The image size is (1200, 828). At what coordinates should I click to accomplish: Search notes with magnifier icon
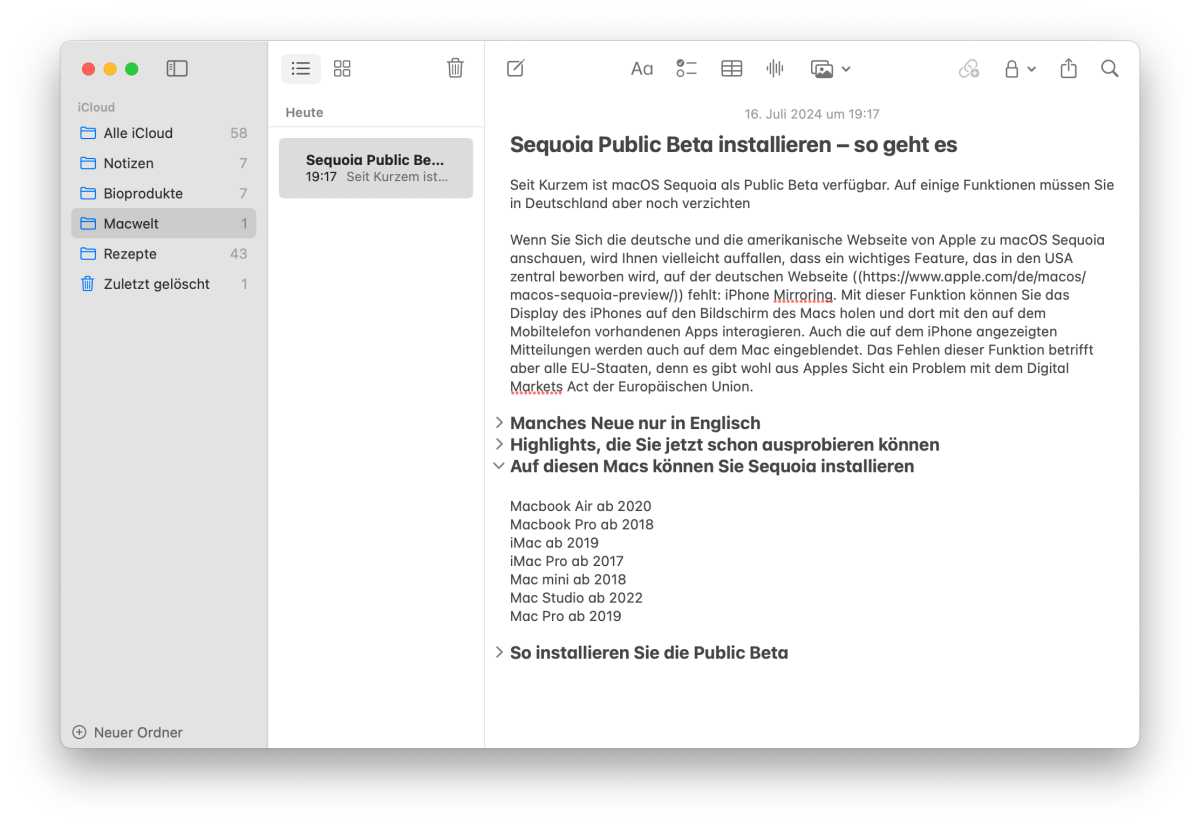click(x=1110, y=69)
